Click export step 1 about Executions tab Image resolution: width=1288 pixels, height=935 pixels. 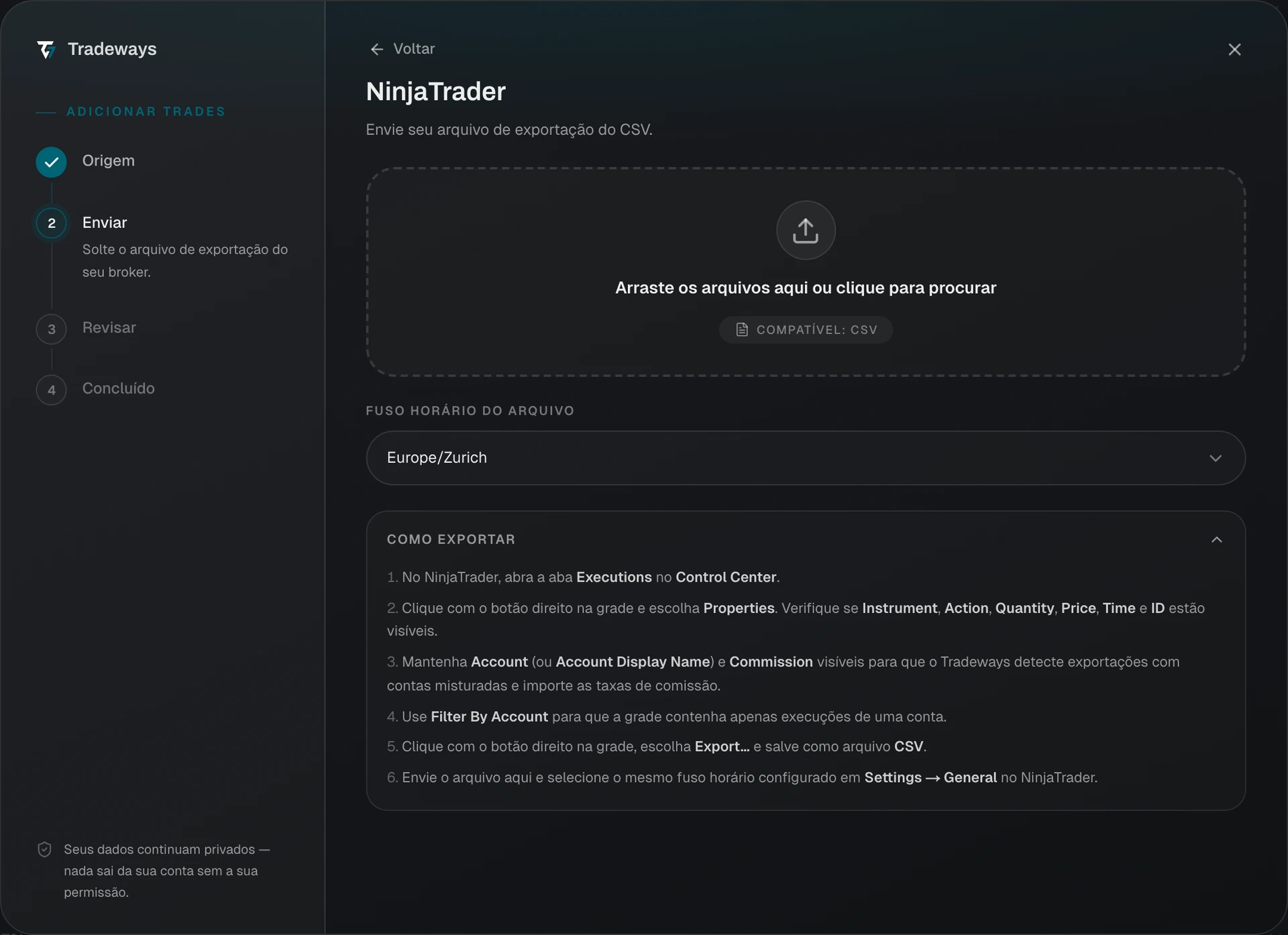click(584, 577)
